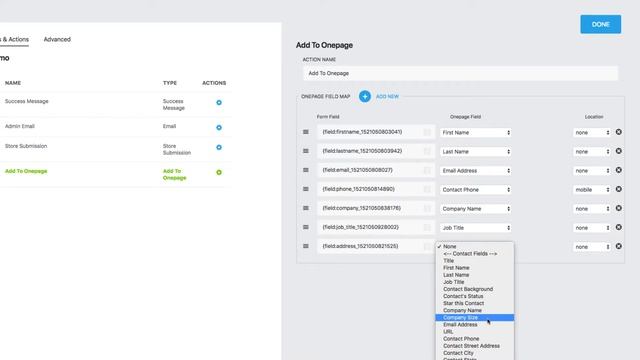Open location dropdown in address row

(592, 247)
